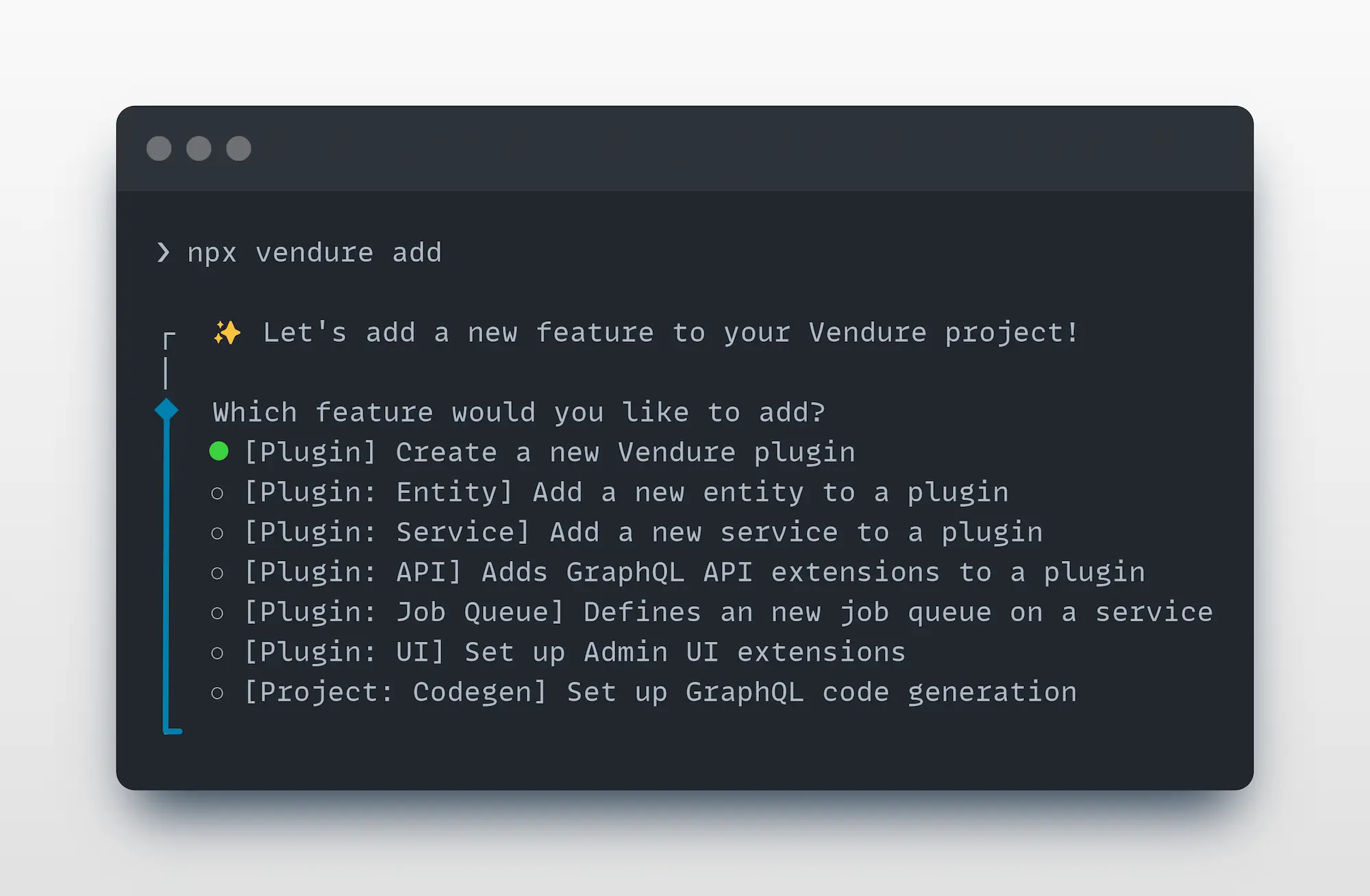Click the bottom corner of the blue prompt line
Screen dimensions: 1370x896
pyautogui.click(x=171, y=730)
